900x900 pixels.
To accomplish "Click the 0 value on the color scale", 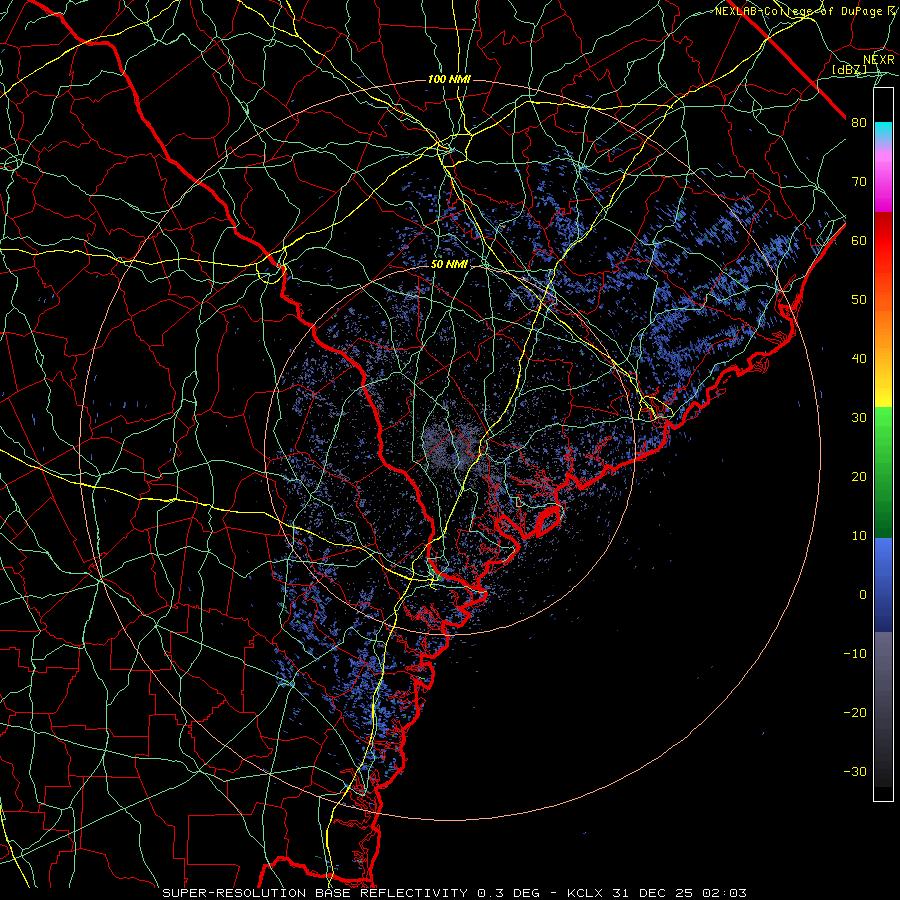I will pyautogui.click(x=863, y=595).
